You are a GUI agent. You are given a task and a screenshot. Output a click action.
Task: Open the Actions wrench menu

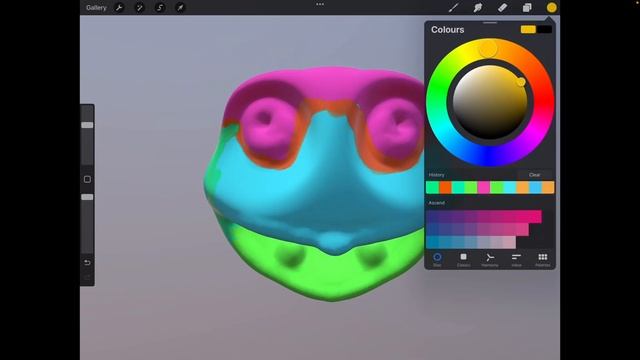click(x=119, y=8)
